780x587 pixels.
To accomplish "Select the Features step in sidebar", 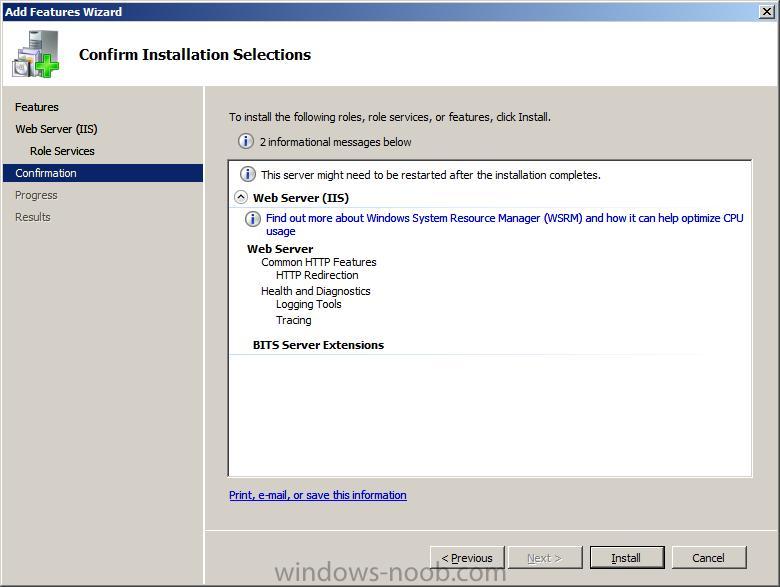I will coord(37,107).
